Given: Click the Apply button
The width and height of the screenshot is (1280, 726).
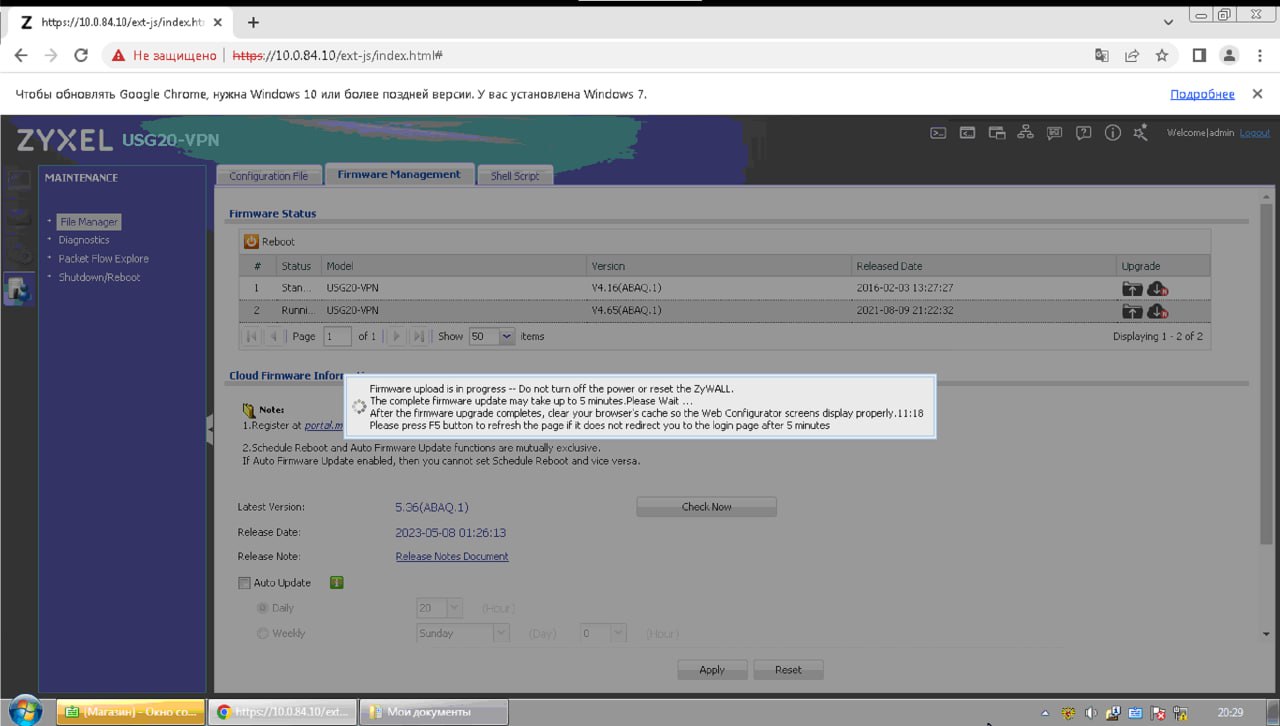Looking at the screenshot, I should coord(712,670).
